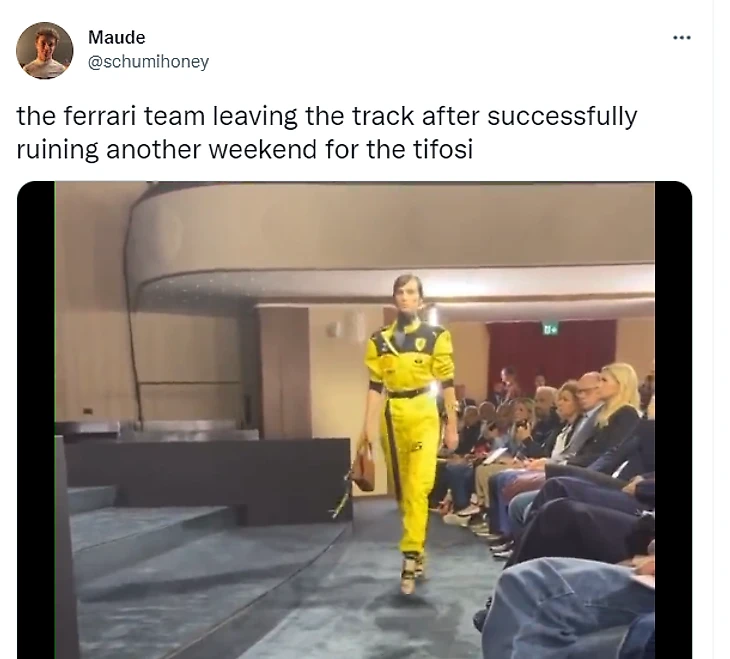This screenshot has height=659, width=730.
Task: Click the left black letterbox bar of the video
Action: [x=36, y=420]
